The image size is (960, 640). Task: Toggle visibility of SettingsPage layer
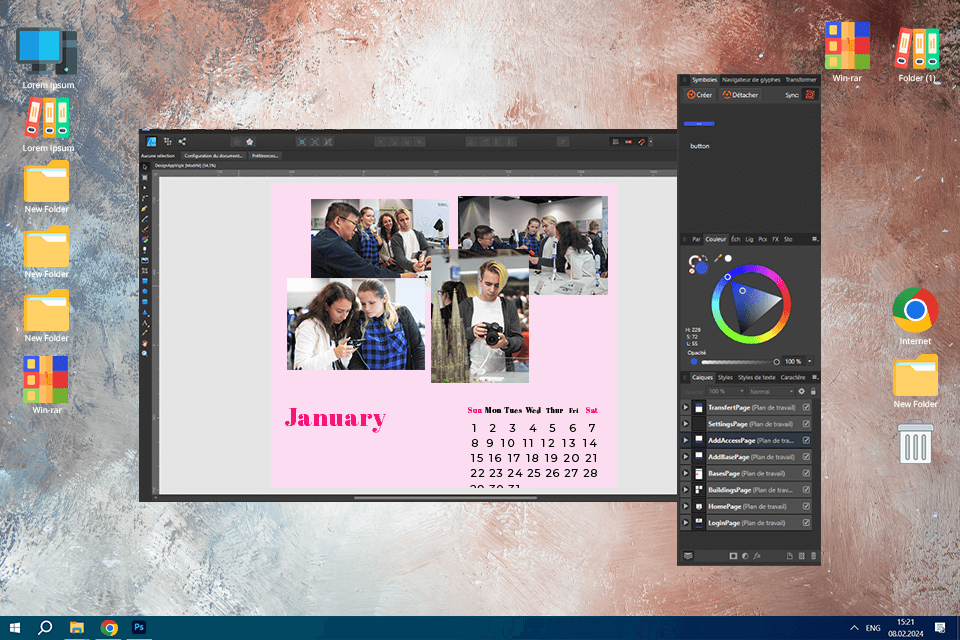(x=806, y=424)
